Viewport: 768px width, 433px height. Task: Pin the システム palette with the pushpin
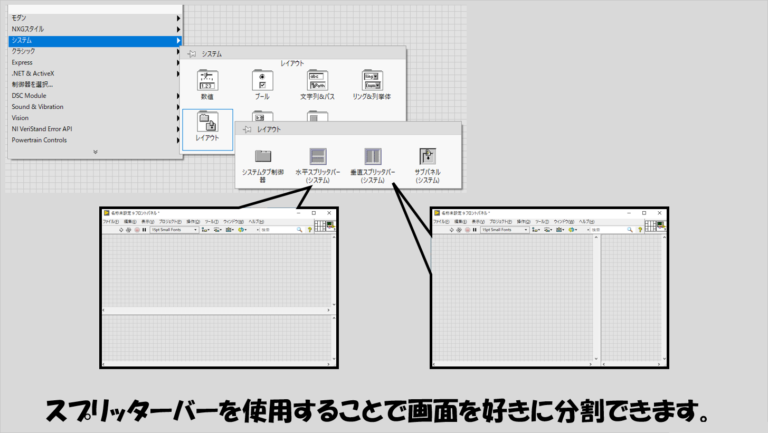pos(191,53)
